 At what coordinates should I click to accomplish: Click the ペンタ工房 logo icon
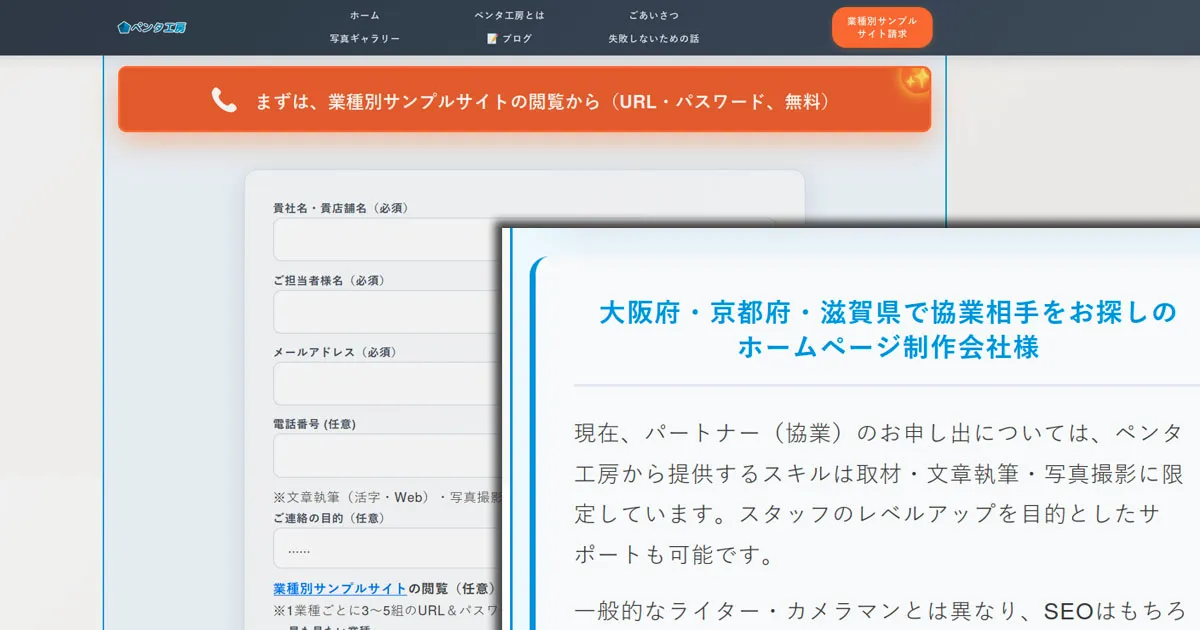coord(125,27)
